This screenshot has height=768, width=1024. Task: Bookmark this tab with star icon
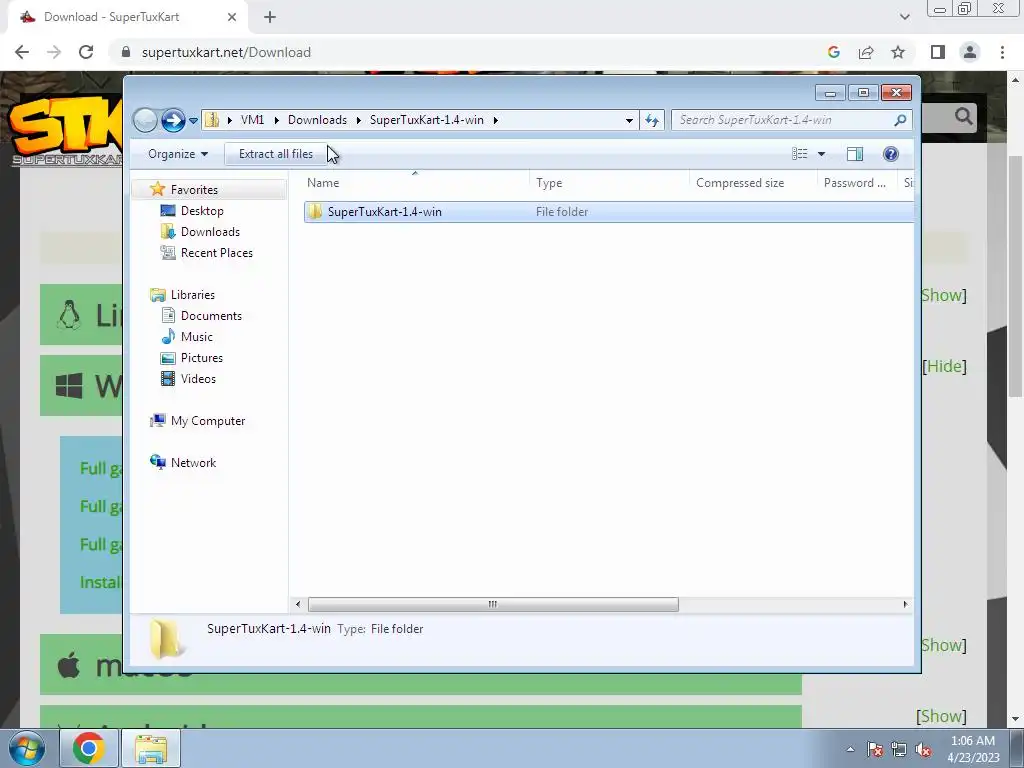tap(898, 52)
